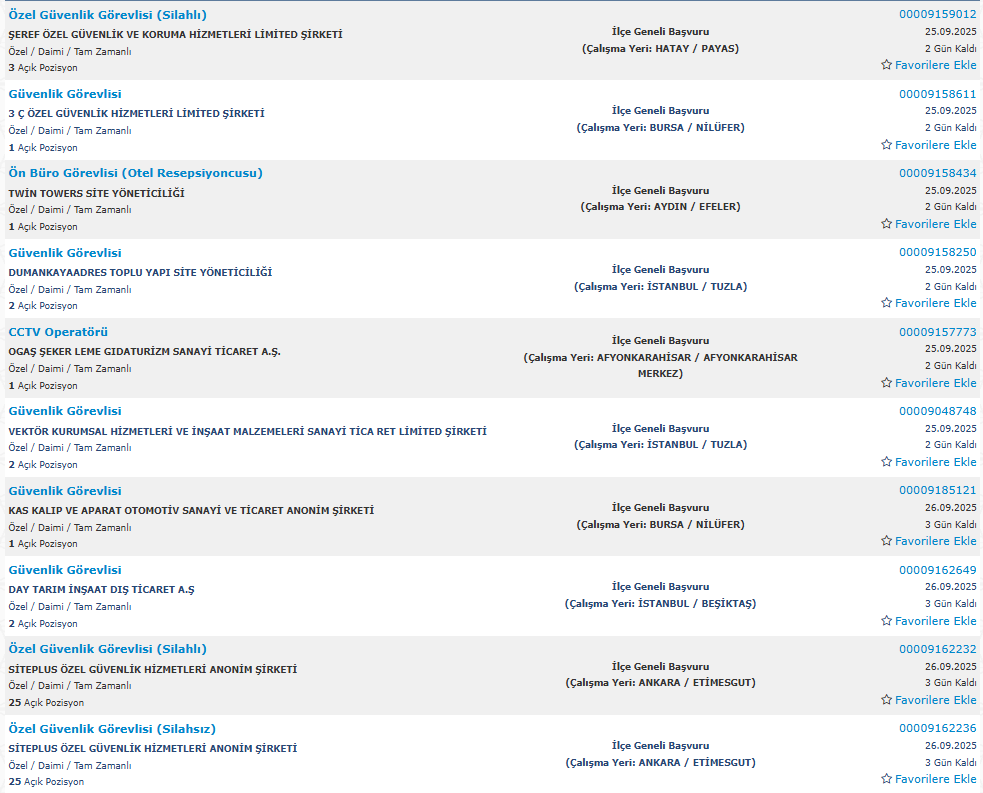Open the CCTV Operatörü job posting
Viewport: 983px width, 793px height.
pos(58,332)
